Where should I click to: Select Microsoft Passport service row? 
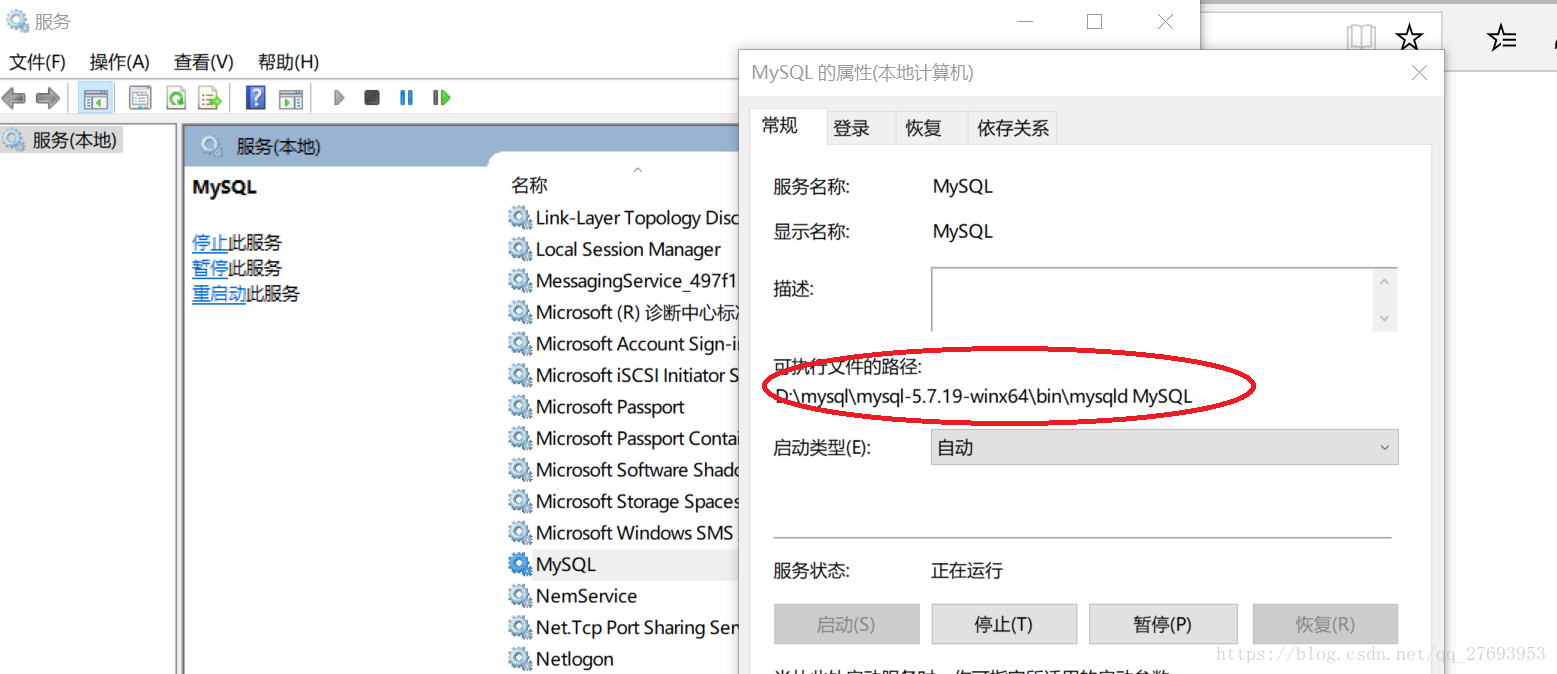click(622, 406)
